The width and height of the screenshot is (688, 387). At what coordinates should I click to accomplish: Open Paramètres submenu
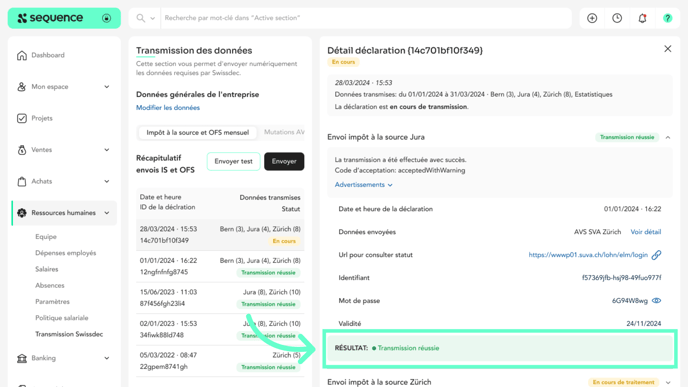coord(52,302)
